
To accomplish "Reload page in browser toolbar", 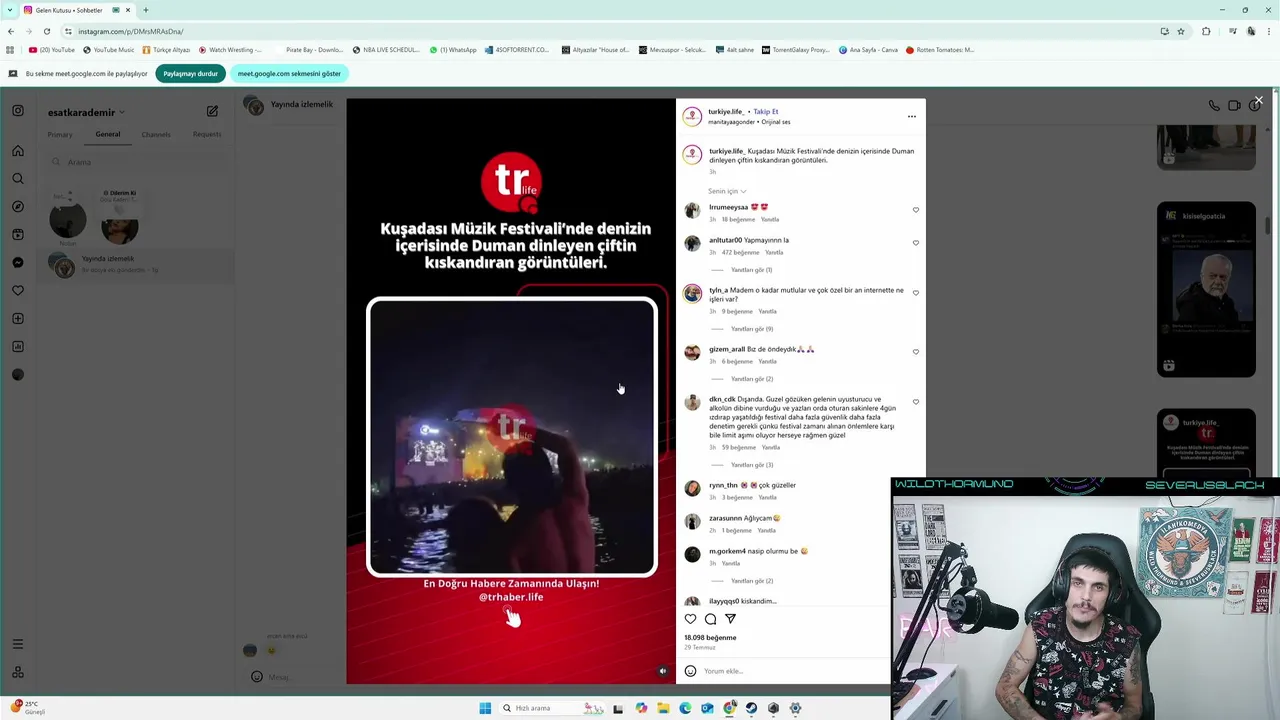I will click(x=47, y=31).
